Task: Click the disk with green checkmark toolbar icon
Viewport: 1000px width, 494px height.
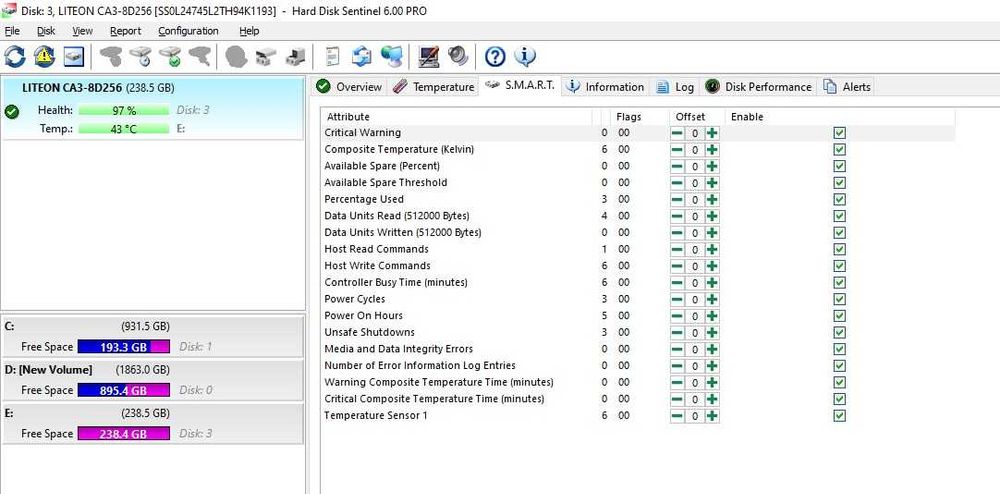Action: point(170,57)
